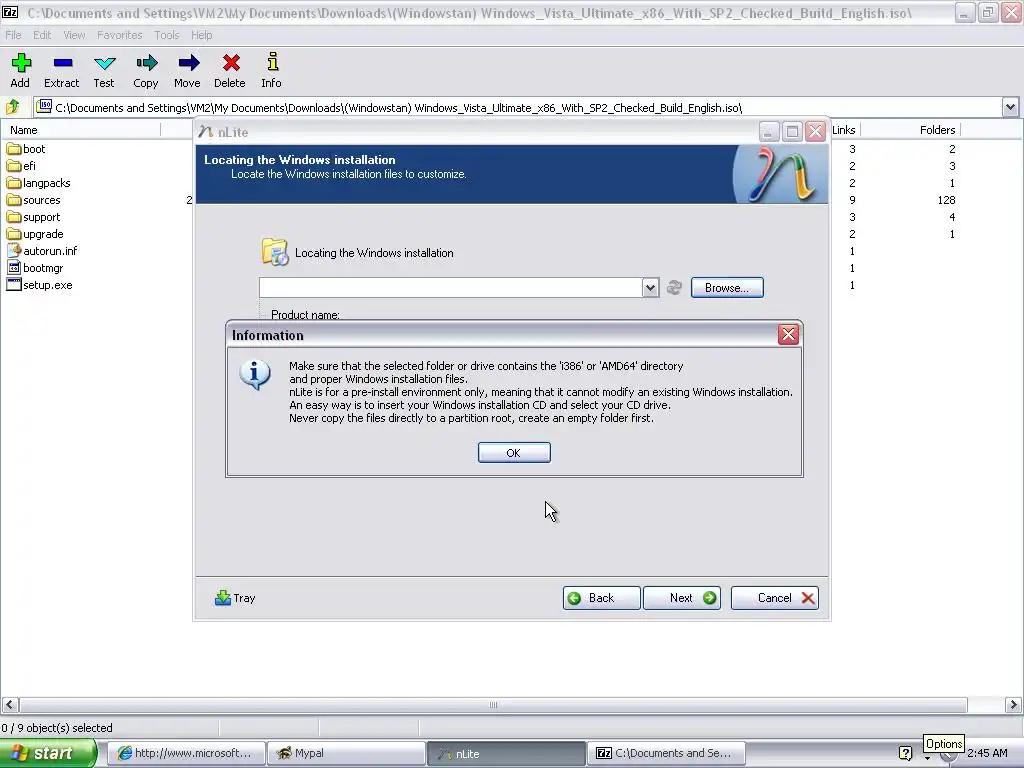Click the '0 / 9 object(s) selected' status text
Image resolution: width=1024 pixels, height=768 pixels.
[x=57, y=728]
